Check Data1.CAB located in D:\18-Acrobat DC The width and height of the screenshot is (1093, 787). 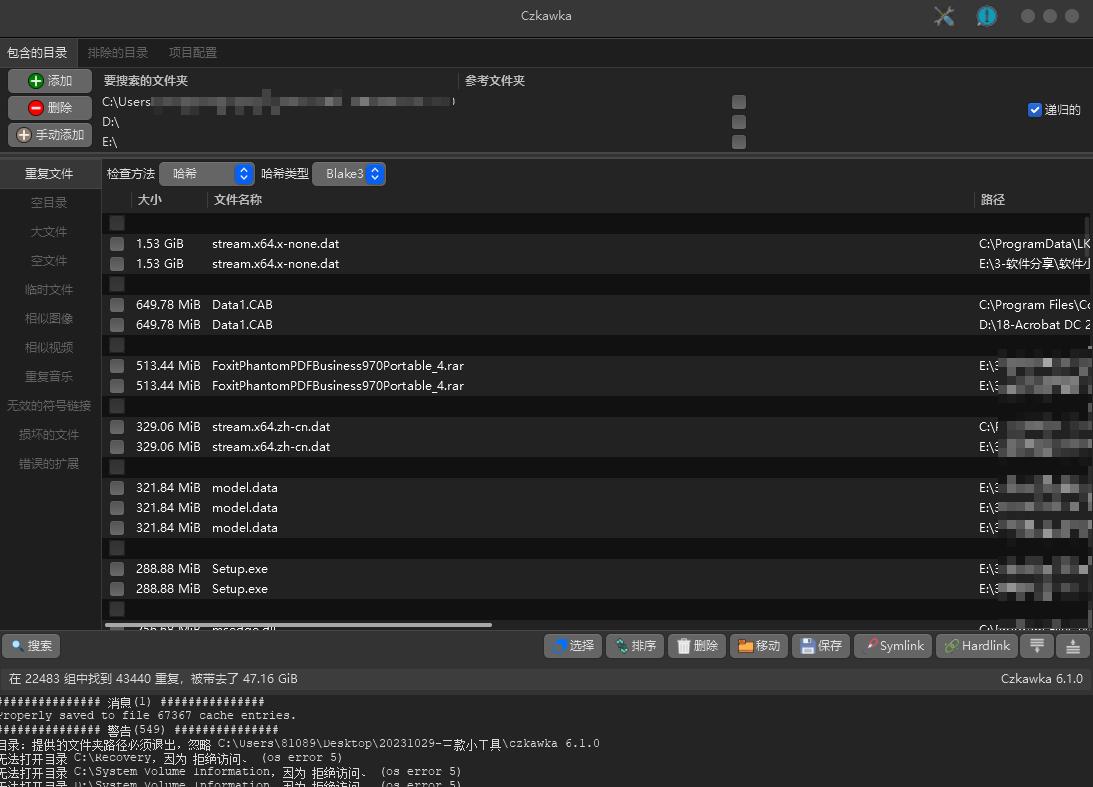click(117, 325)
